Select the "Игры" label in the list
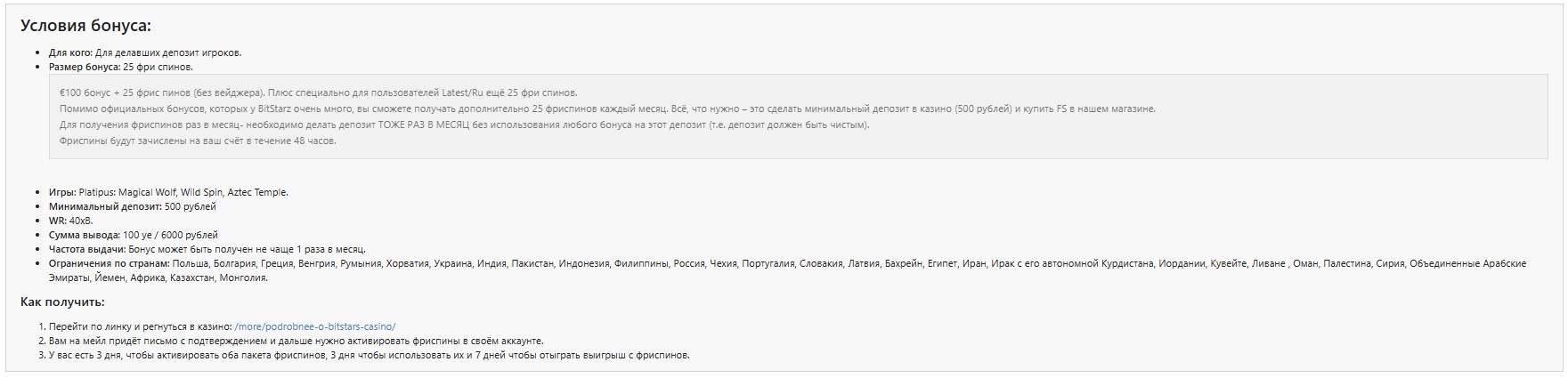 (61, 192)
